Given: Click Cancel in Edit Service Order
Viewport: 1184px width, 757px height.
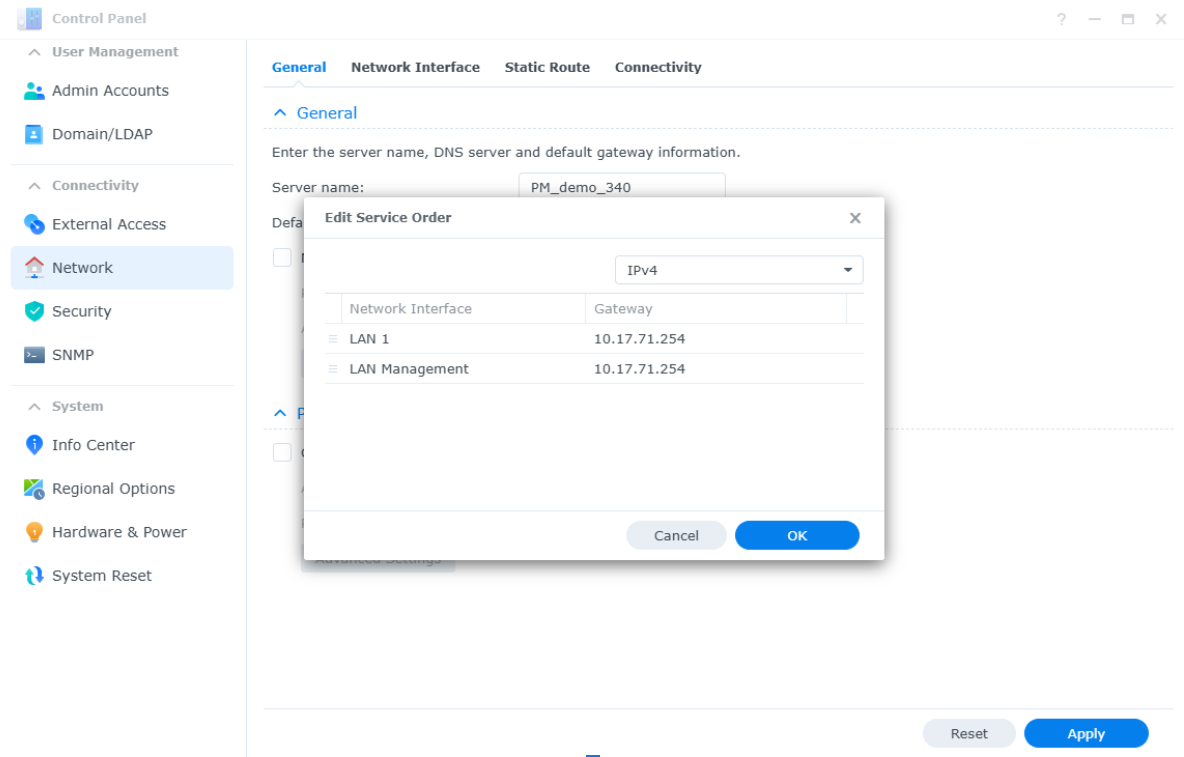Looking at the screenshot, I should point(676,535).
